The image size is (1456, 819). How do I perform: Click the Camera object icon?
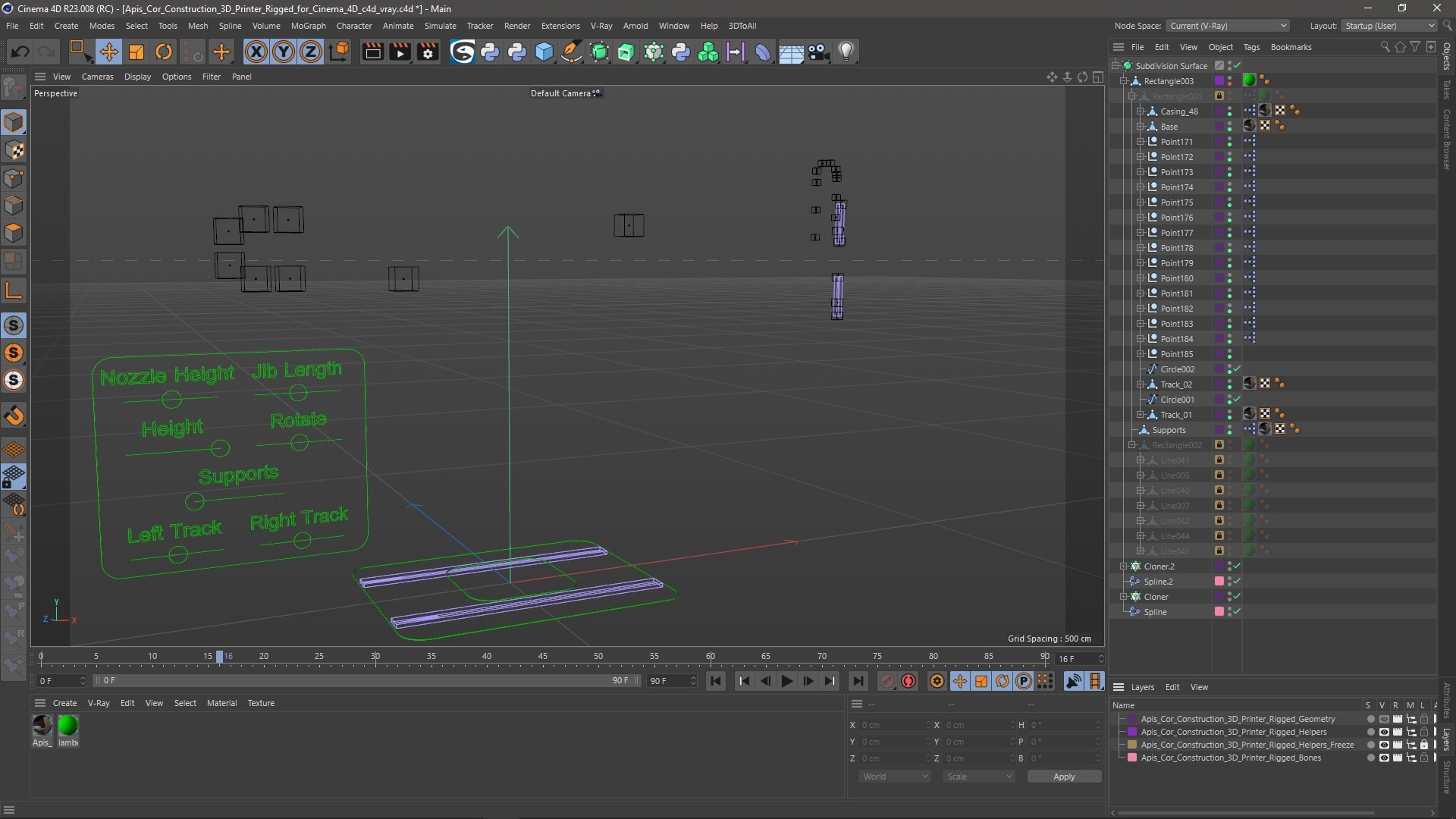point(818,52)
